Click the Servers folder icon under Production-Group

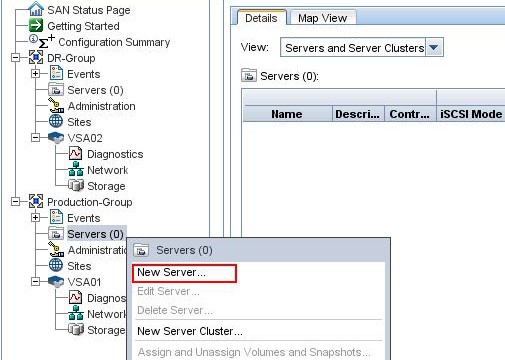(x=56, y=234)
